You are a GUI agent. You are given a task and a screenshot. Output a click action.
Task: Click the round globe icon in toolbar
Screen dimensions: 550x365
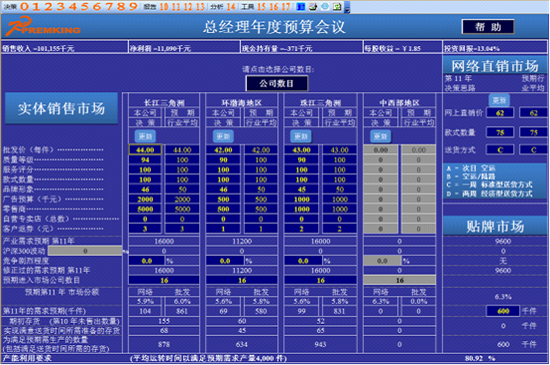coord(325,6)
